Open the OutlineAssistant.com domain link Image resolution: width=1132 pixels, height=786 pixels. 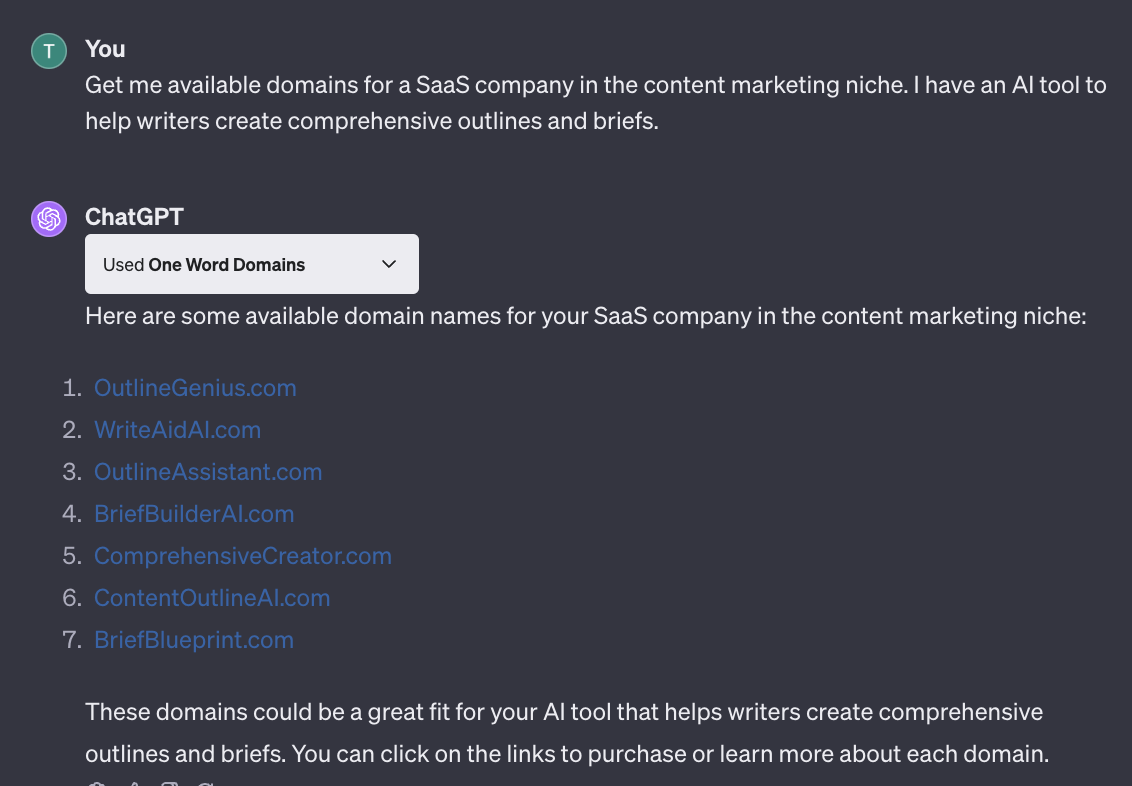(208, 472)
